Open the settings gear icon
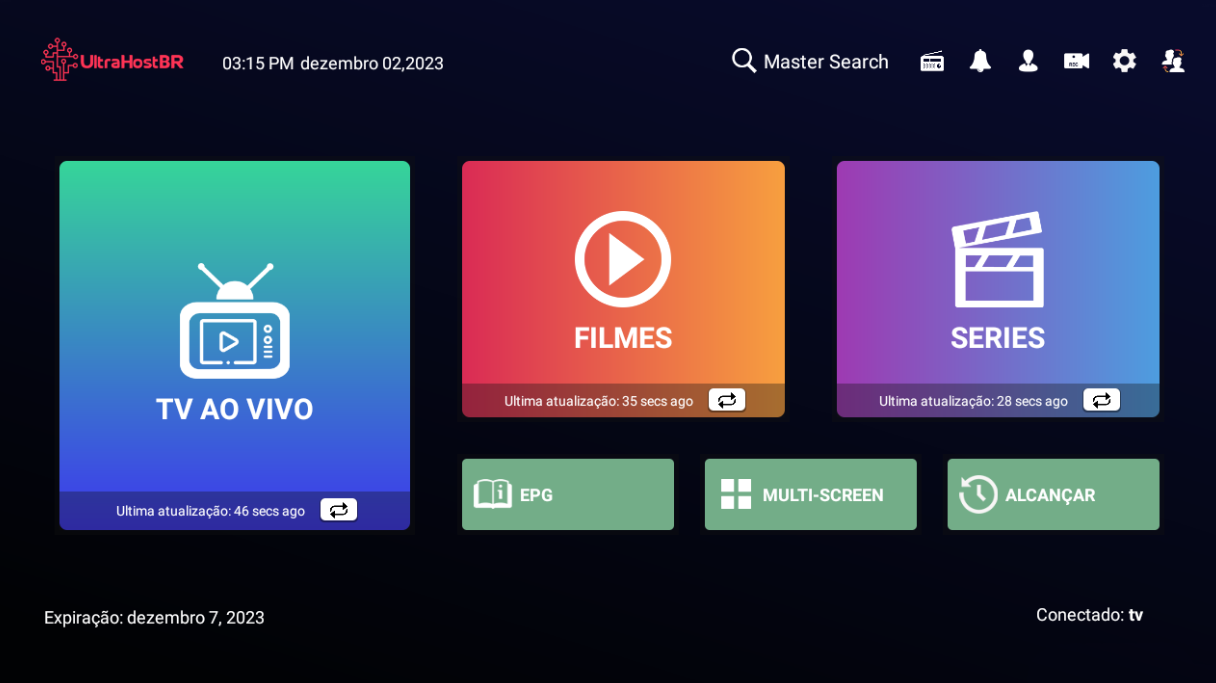 (x=1125, y=61)
